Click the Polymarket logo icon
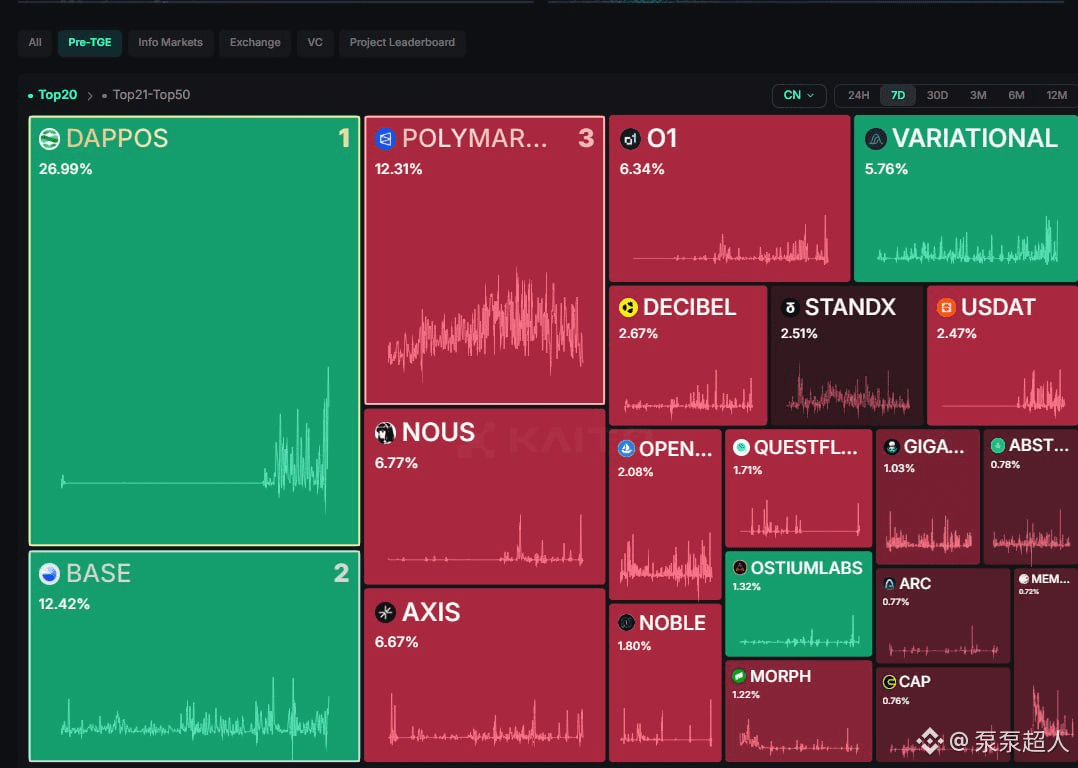 [x=385, y=139]
